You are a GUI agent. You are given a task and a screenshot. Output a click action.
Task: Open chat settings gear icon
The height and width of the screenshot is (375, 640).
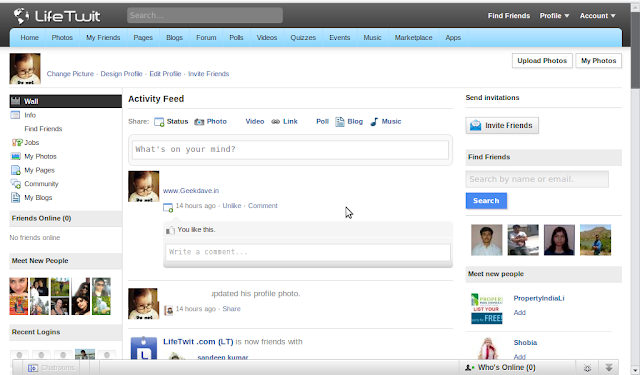587,368
